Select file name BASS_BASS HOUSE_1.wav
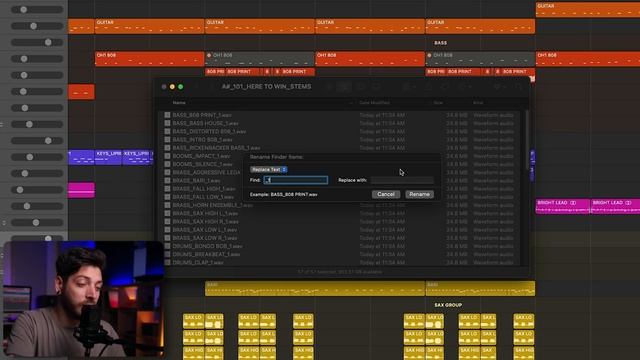 tap(205, 123)
